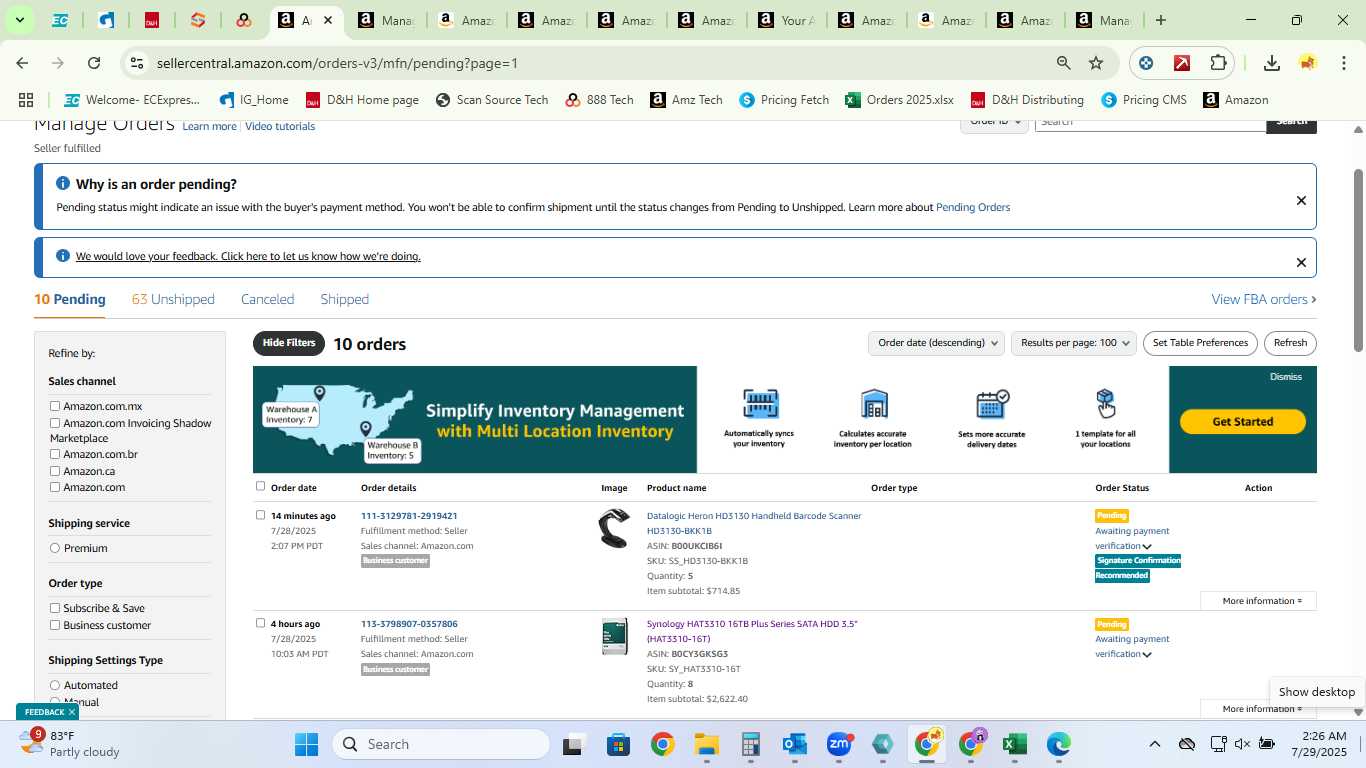Open View FBA orders link

pyautogui.click(x=1264, y=299)
